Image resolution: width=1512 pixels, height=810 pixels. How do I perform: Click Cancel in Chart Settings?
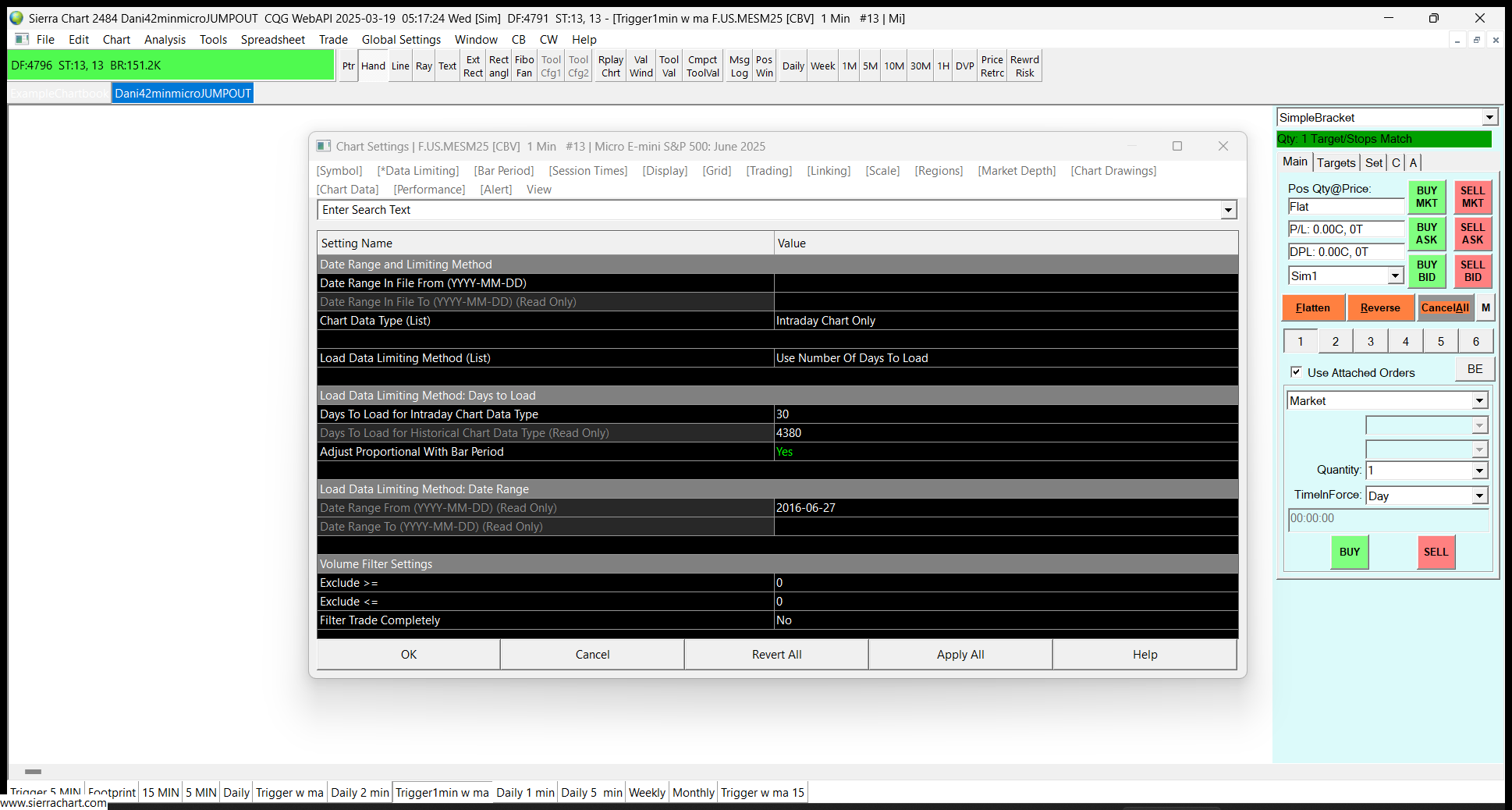[x=593, y=655]
